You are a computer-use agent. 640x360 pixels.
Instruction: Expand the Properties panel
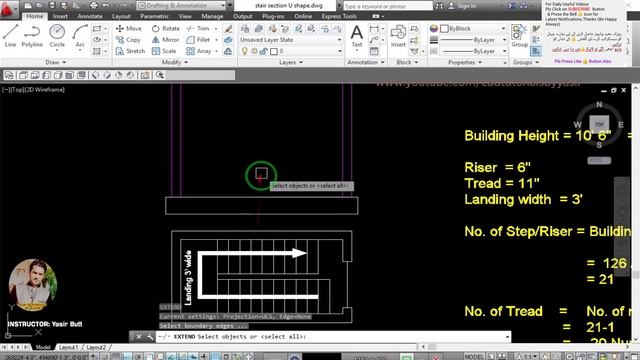(x=465, y=62)
